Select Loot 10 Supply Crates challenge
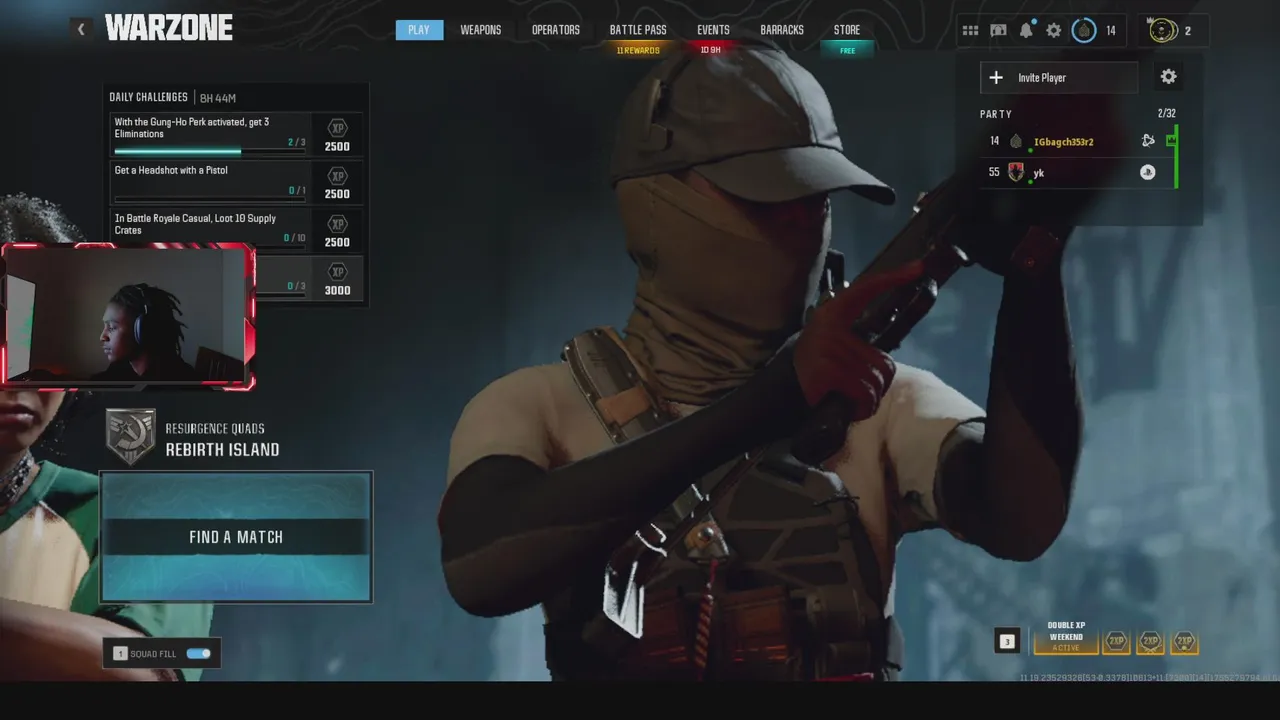The image size is (1280, 720). click(236, 230)
